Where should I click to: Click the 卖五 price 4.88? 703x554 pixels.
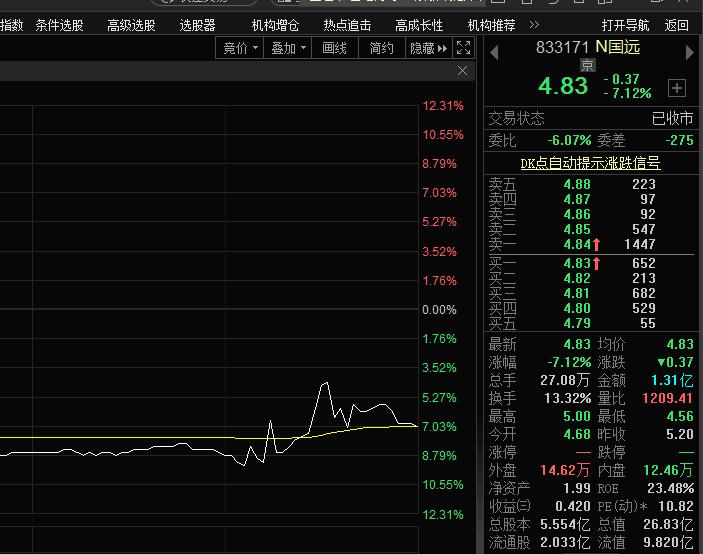coord(577,184)
